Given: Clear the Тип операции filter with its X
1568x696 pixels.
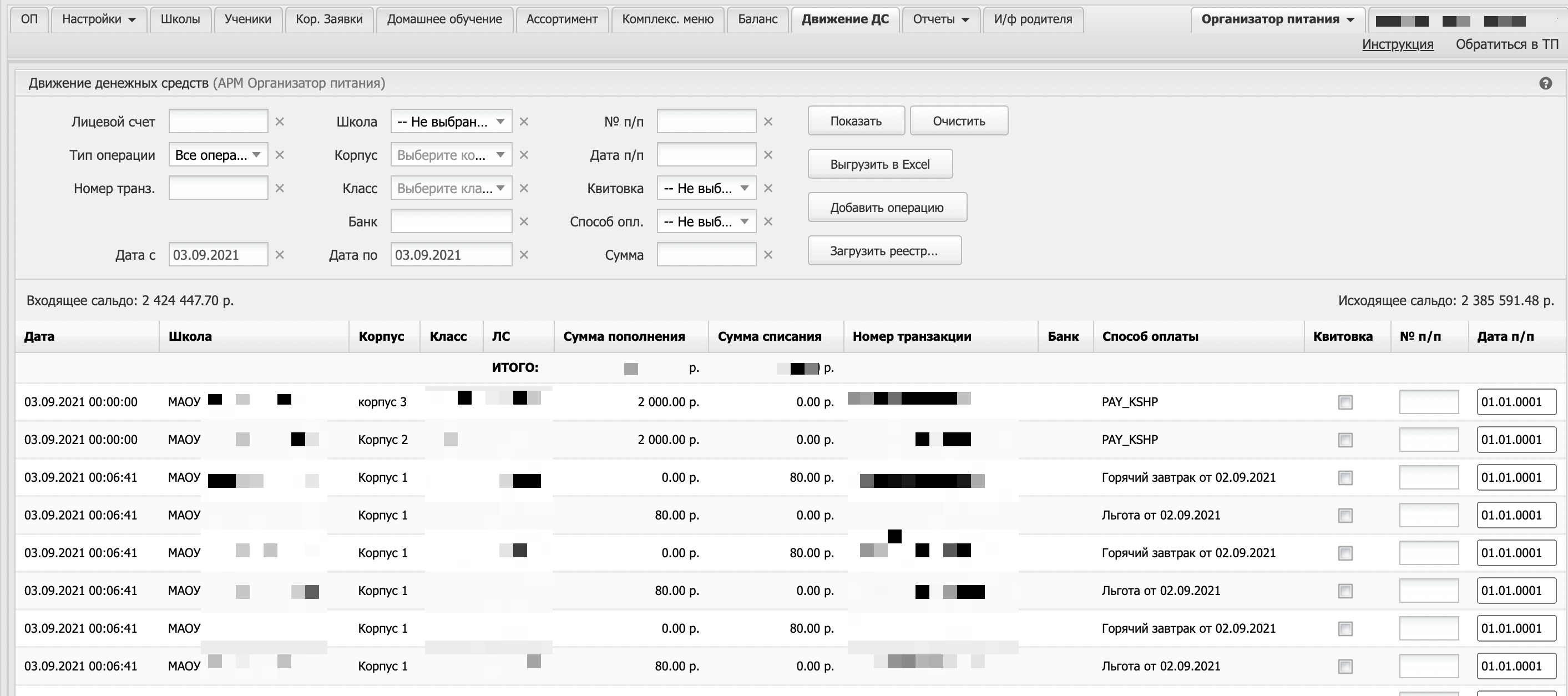Looking at the screenshot, I should [x=280, y=155].
